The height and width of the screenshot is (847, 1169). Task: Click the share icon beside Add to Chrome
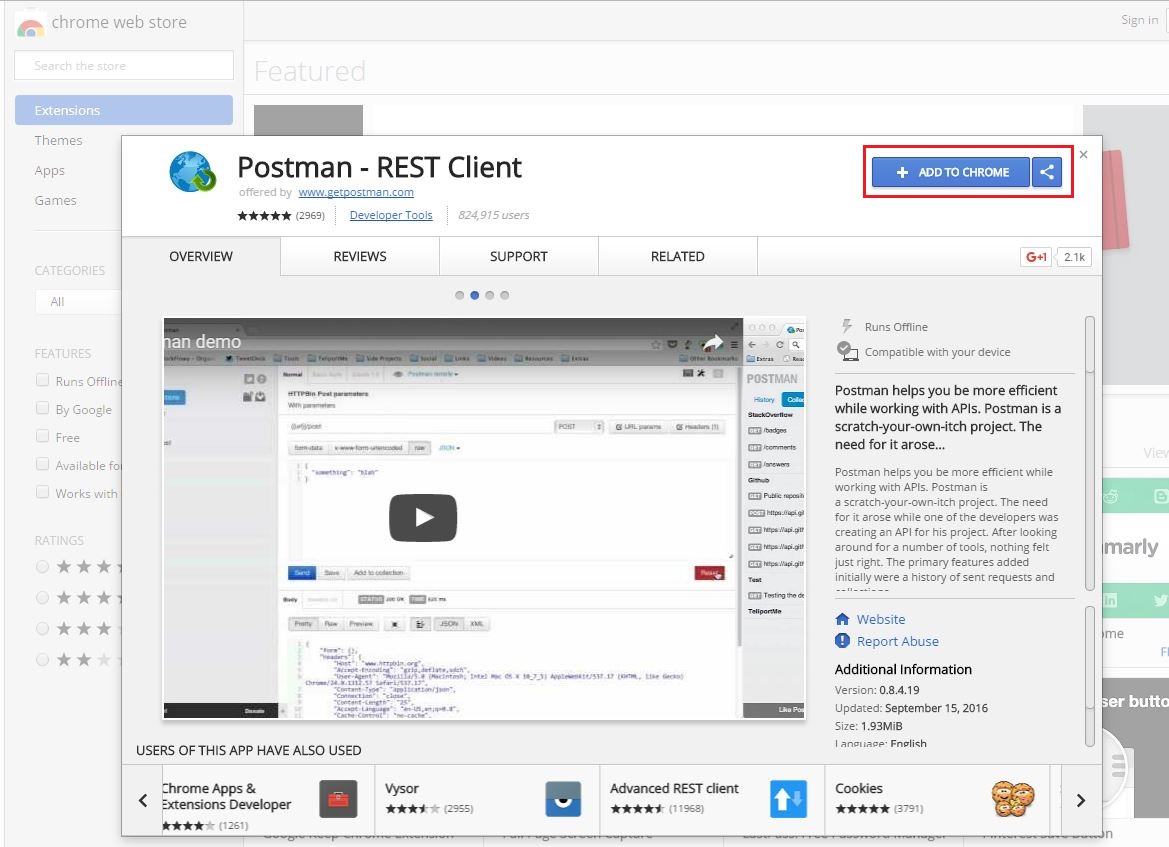(1047, 172)
